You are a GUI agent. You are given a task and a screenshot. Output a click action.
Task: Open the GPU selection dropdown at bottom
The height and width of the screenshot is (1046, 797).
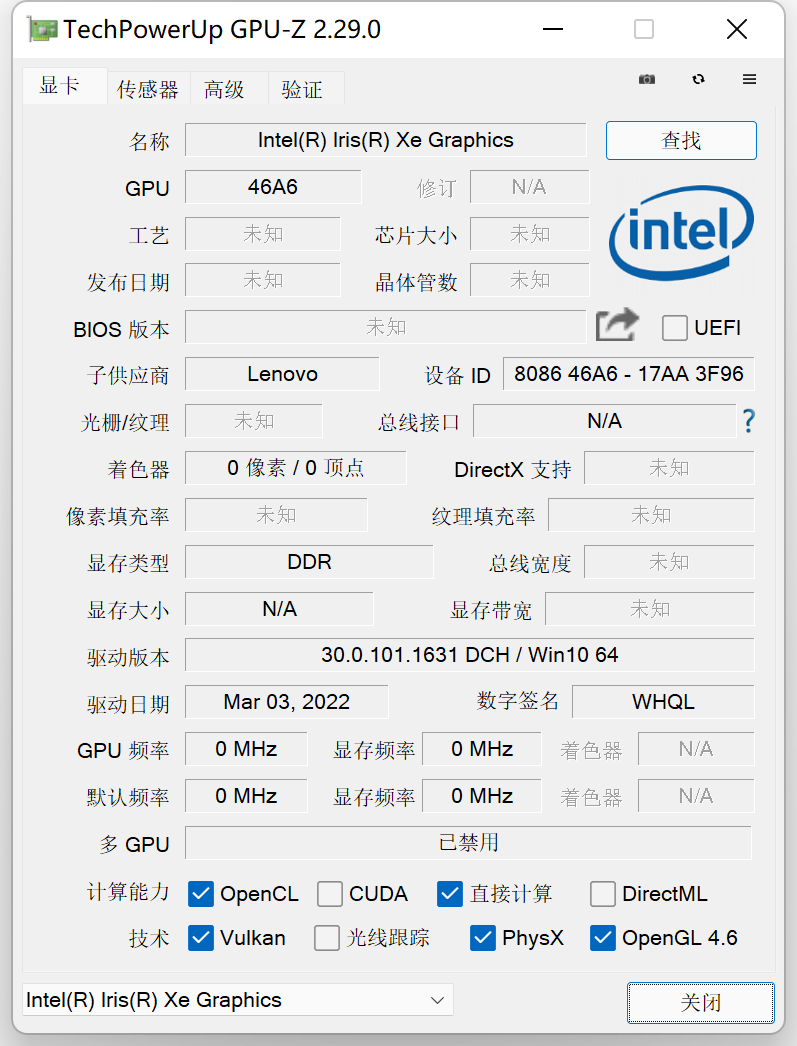click(238, 1000)
